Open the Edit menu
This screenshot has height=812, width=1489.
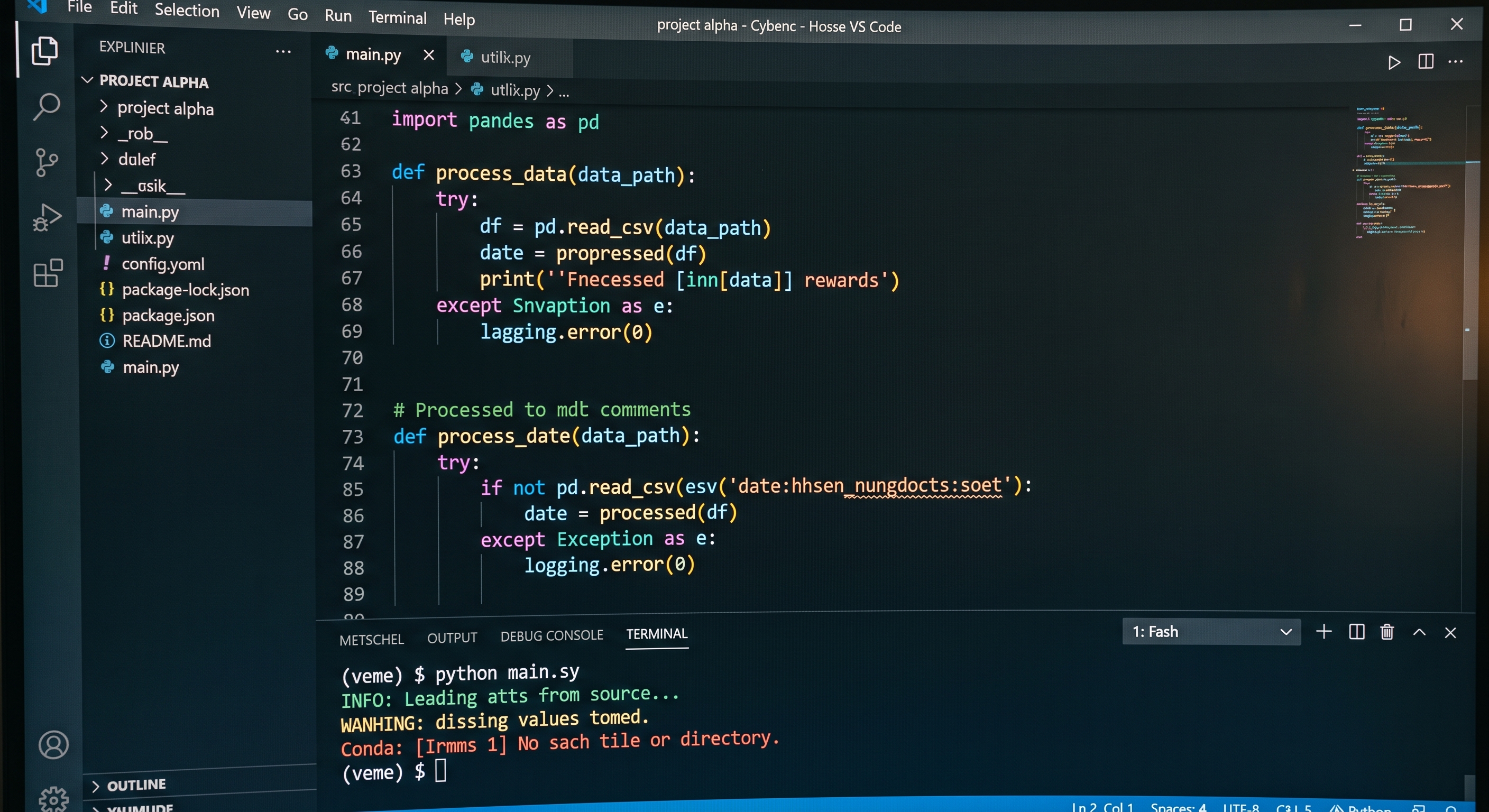click(124, 8)
